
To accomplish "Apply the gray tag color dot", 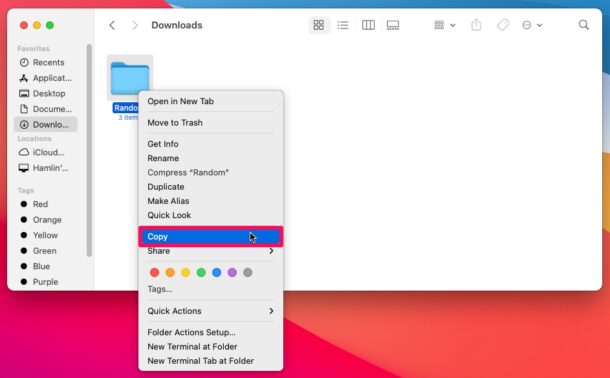I will (x=247, y=273).
